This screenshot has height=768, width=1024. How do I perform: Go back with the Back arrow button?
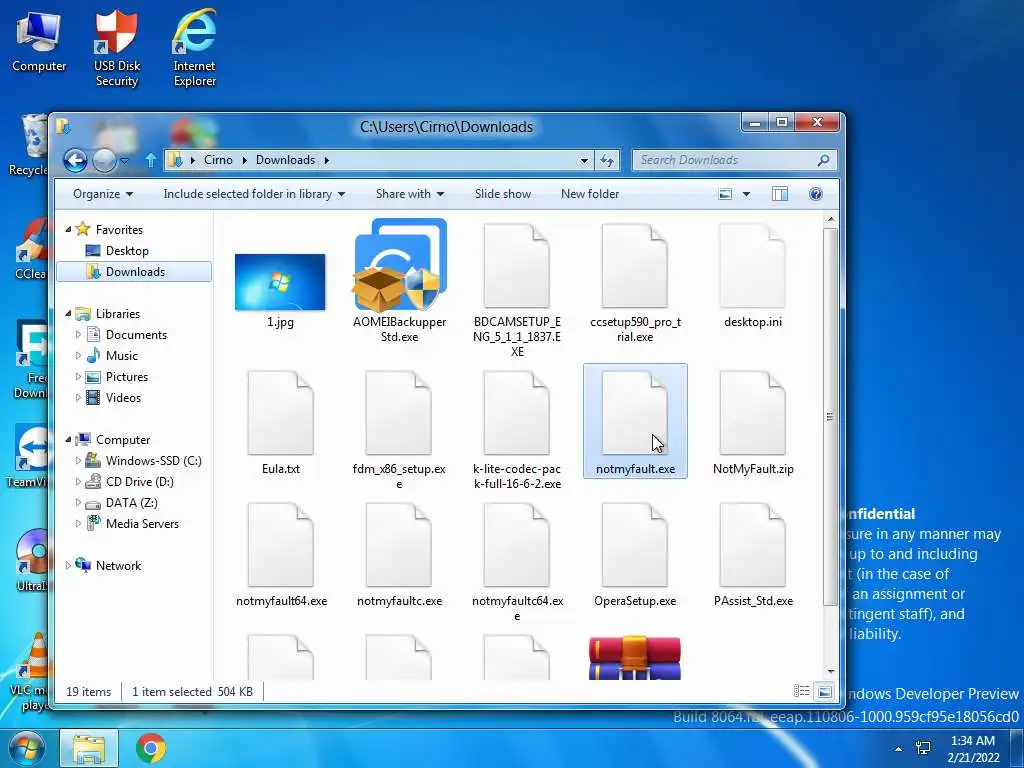click(75, 160)
